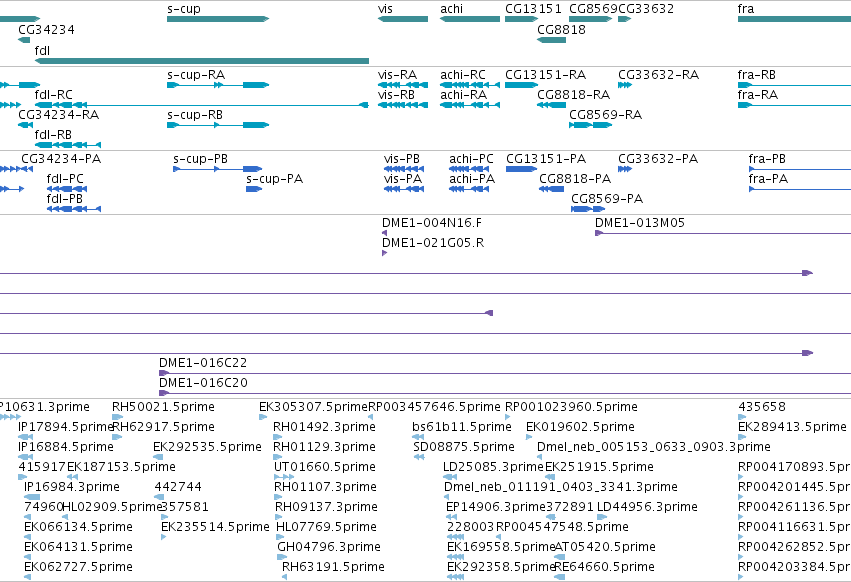The height and width of the screenshot is (582, 851).
Task: Click EST LD25085.3prime
Action: point(450,477)
